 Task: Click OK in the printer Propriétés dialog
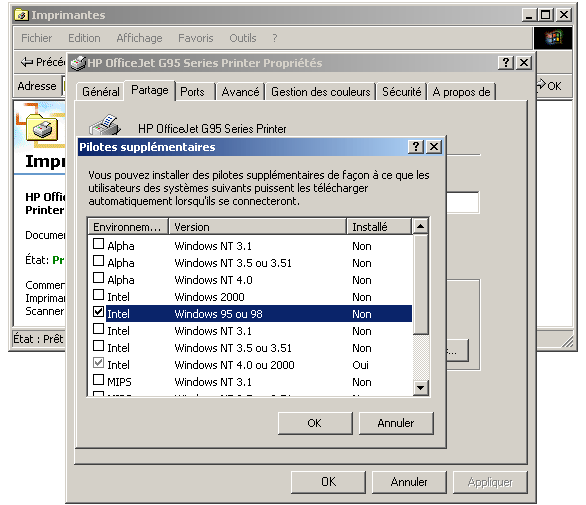(328, 482)
